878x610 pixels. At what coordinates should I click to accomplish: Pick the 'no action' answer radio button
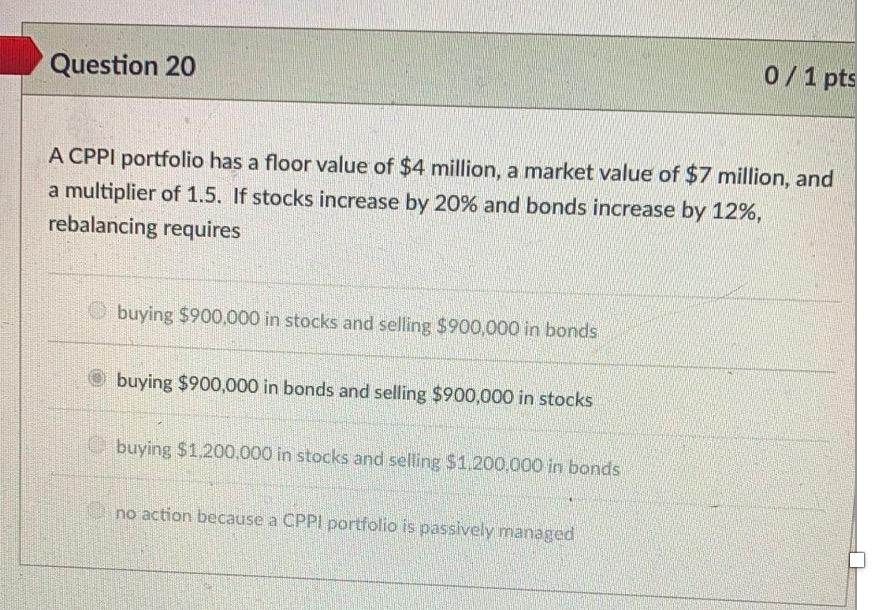click(x=96, y=513)
